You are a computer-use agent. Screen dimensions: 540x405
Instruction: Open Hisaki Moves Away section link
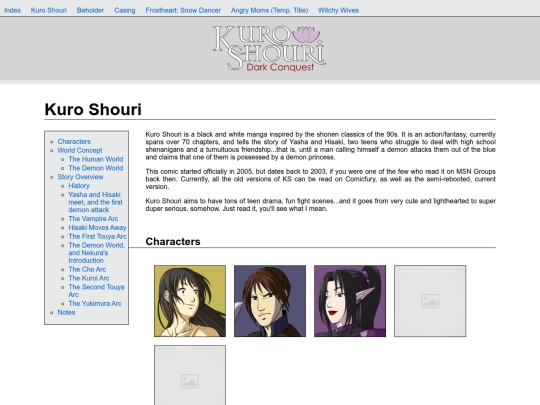point(97,228)
